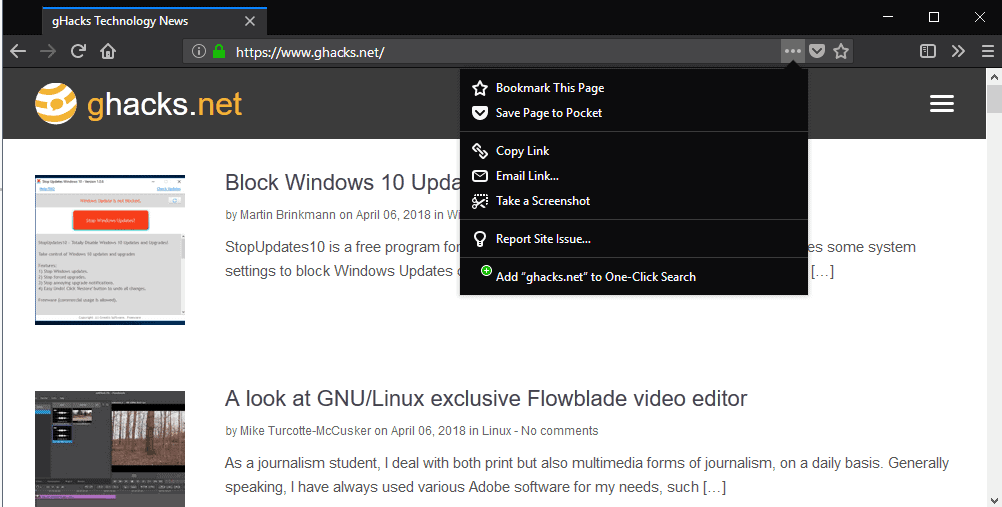Click the page scrollbar down arrow
This screenshot has height=507, width=1002.
point(994,500)
